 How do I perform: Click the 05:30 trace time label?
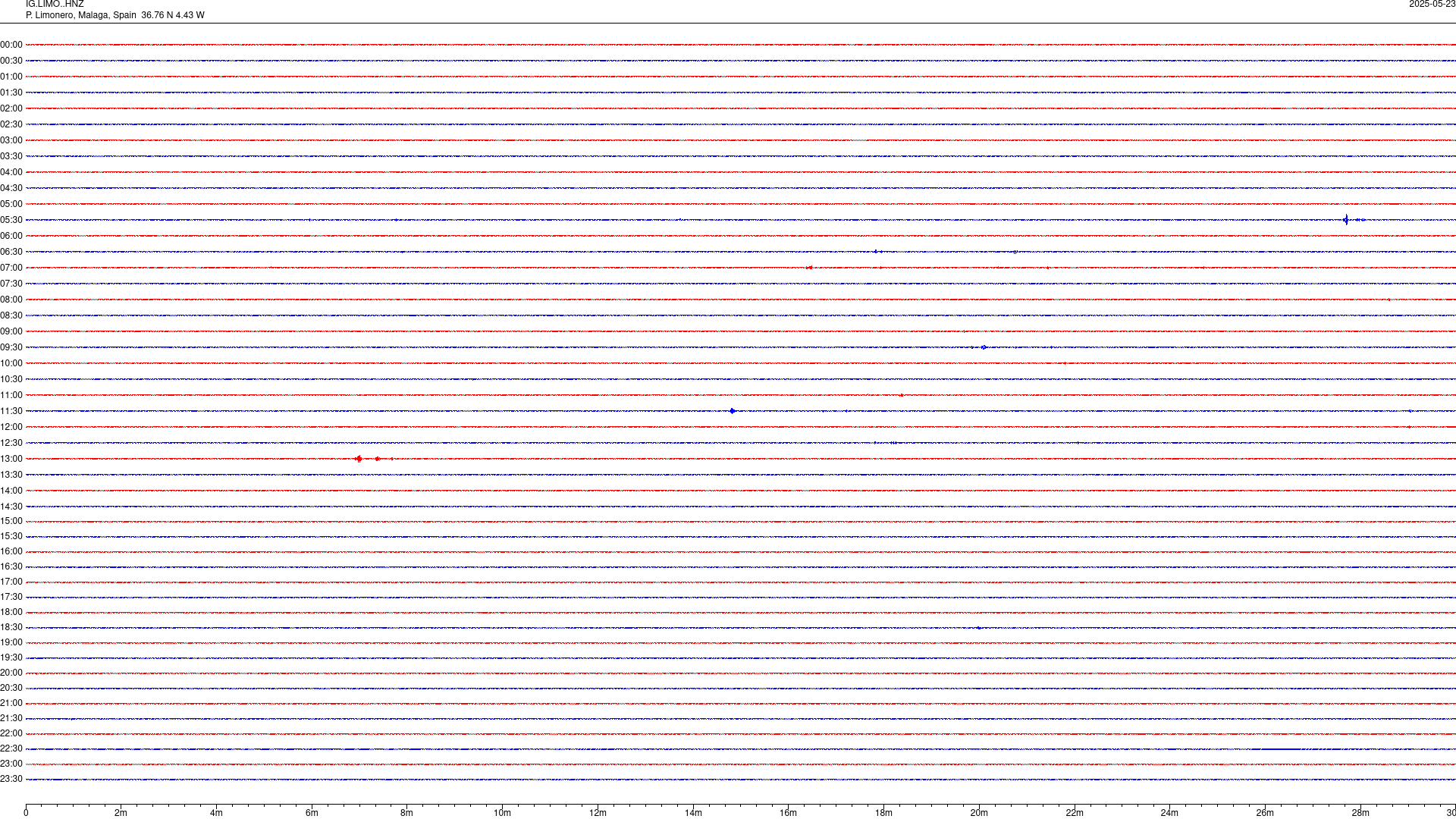pos(11,220)
